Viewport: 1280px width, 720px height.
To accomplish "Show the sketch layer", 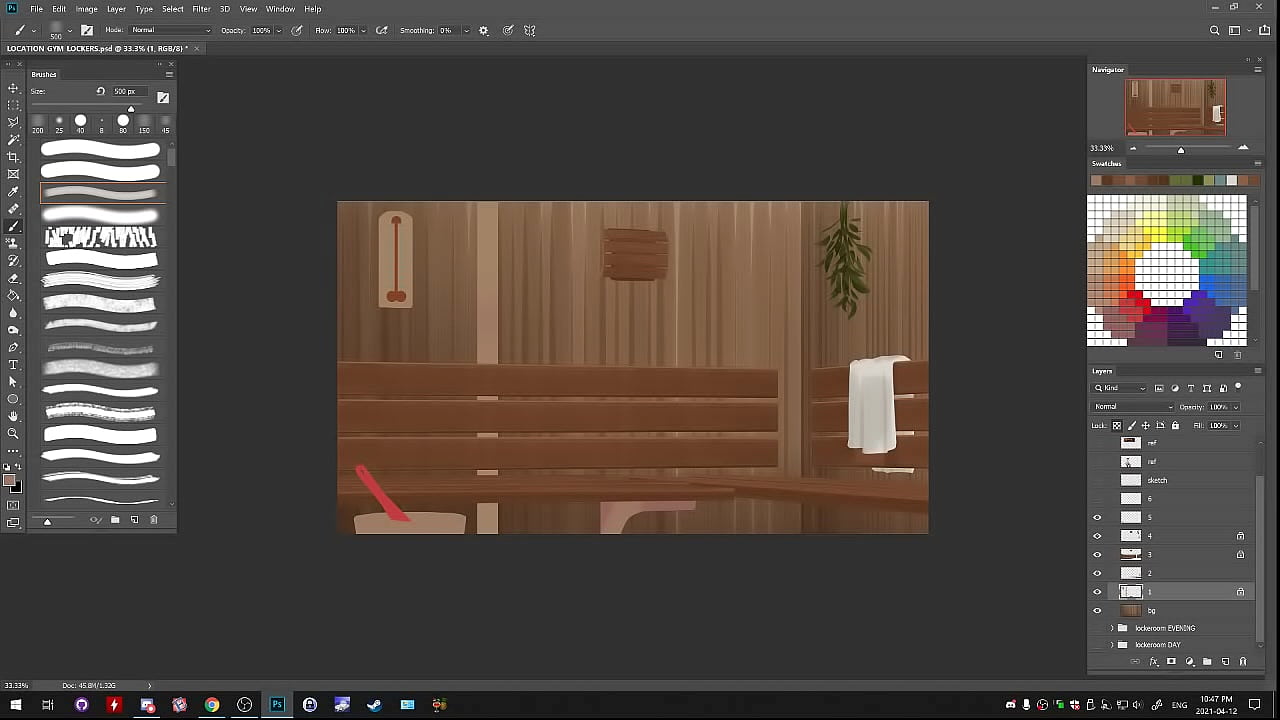I will tap(1097, 480).
